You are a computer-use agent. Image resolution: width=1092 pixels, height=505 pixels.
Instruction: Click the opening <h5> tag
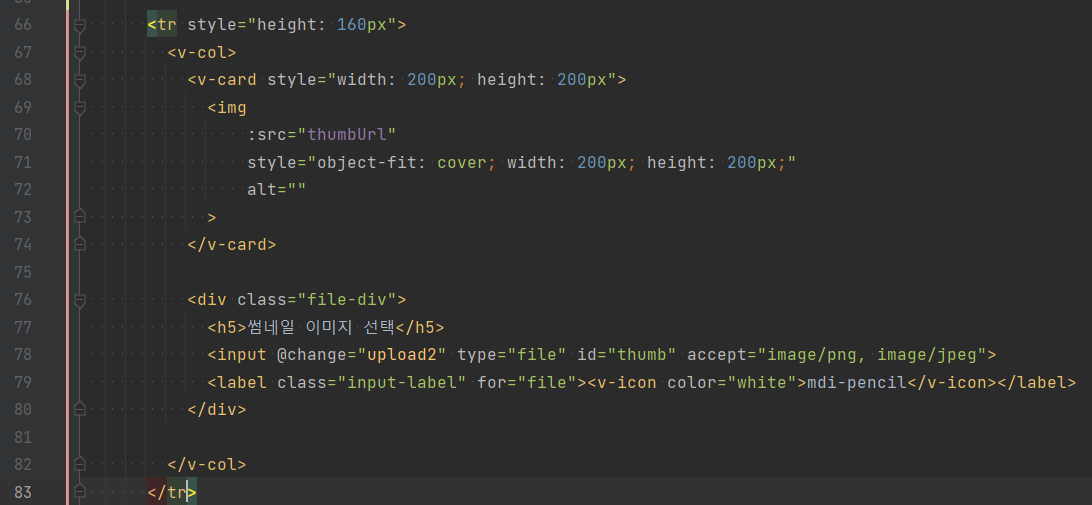[x=227, y=327]
